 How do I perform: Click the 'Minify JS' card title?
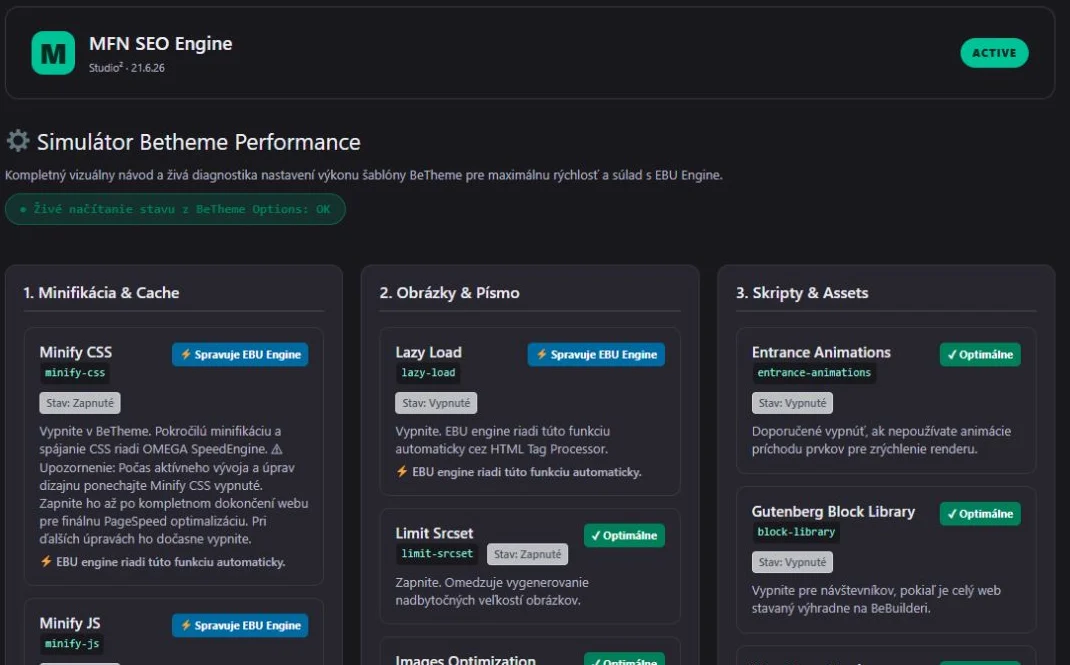[x=70, y=623]
